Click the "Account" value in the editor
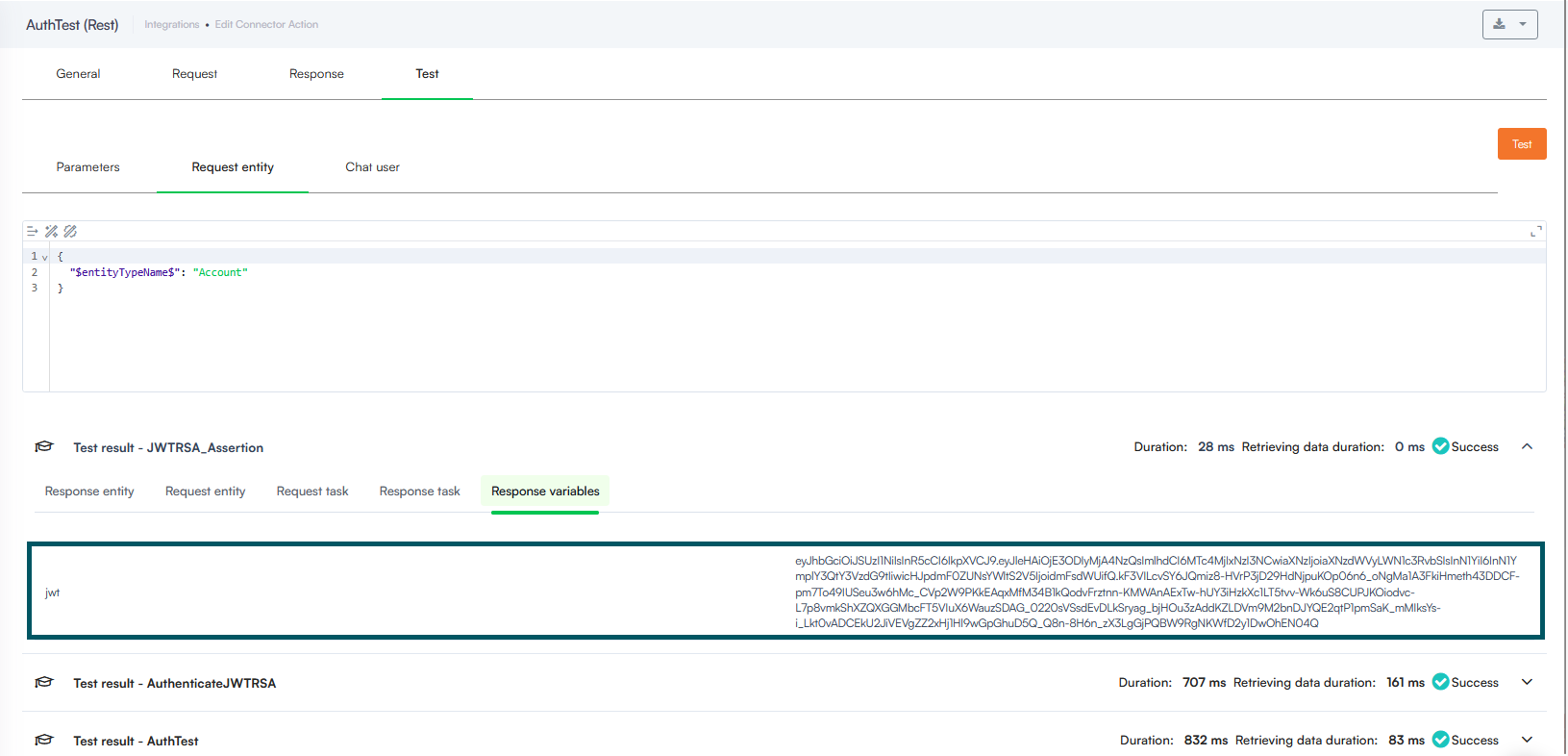Viewport: 1568px width, 756px height. pyautogui.click(x=220, y=272)
